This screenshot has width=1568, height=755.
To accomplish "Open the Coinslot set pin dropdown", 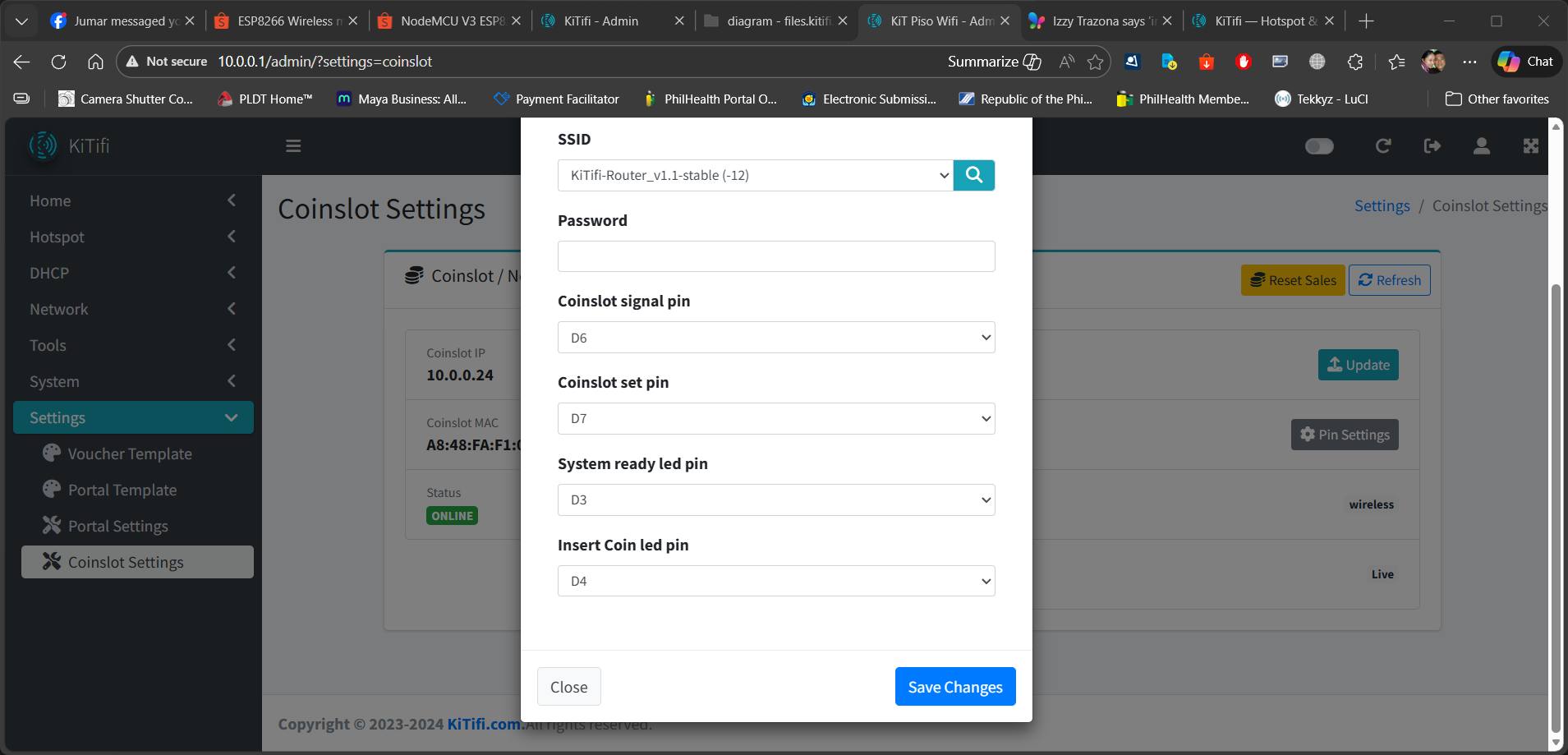I will click(x=776, y=418).
